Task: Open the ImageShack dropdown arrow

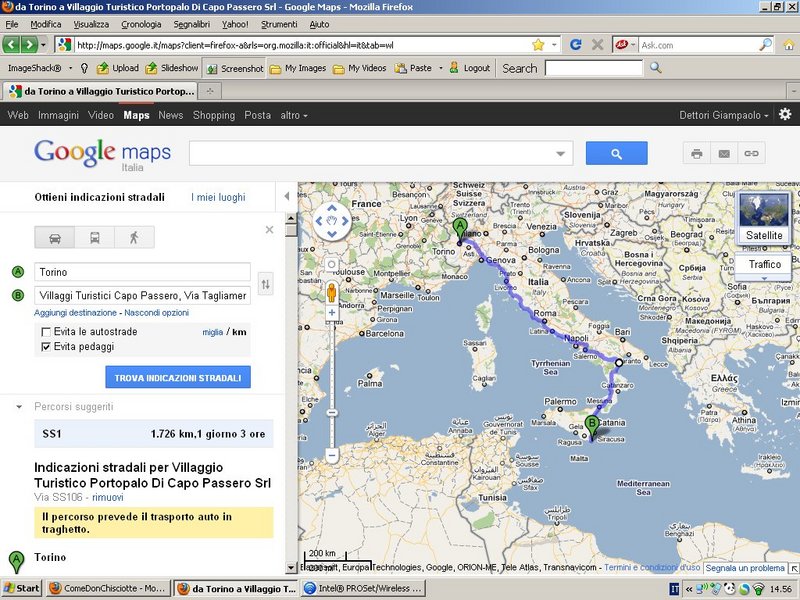Action: pos(70,68)
